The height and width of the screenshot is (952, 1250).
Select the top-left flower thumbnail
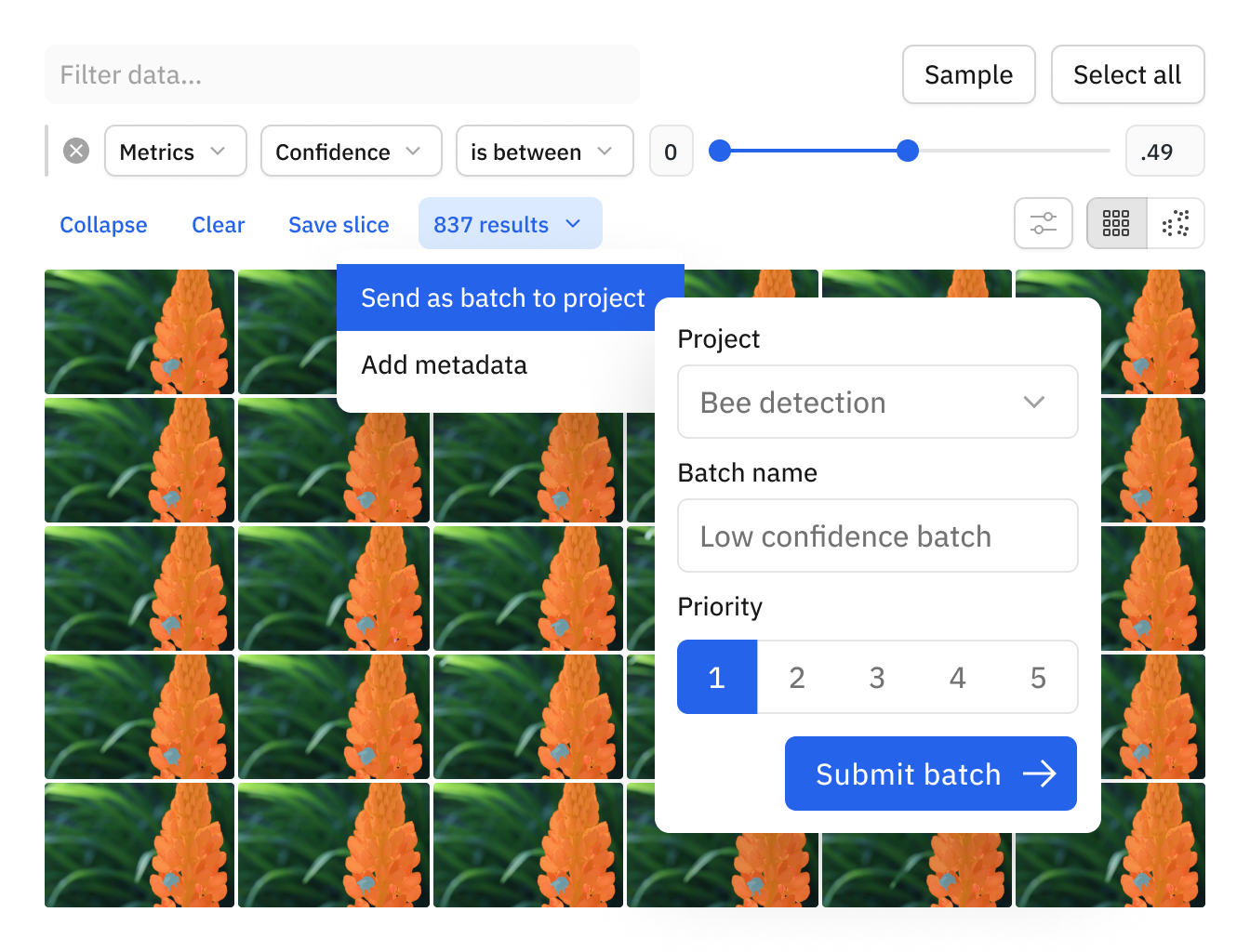(x=140, y=332)
